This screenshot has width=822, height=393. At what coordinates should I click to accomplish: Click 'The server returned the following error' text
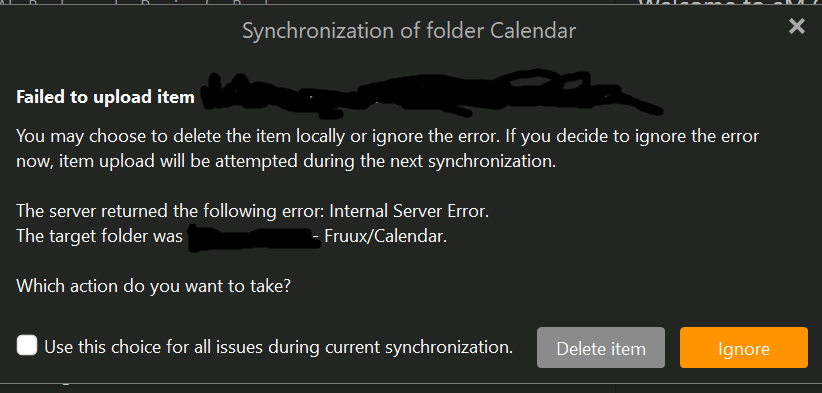pyautogui.click(x=171, y=212)
